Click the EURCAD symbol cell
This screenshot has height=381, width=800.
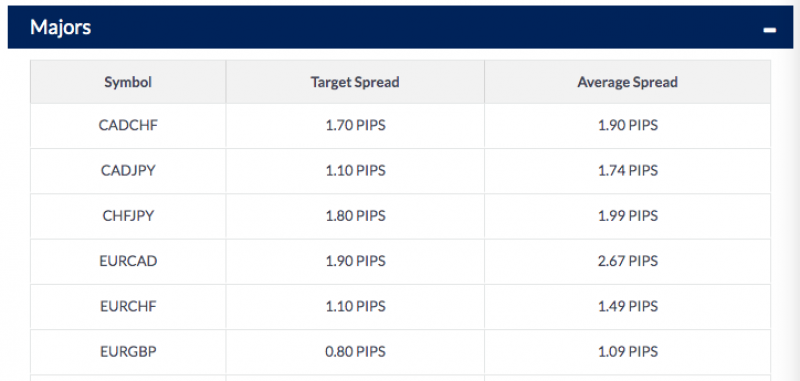[128, 261]
